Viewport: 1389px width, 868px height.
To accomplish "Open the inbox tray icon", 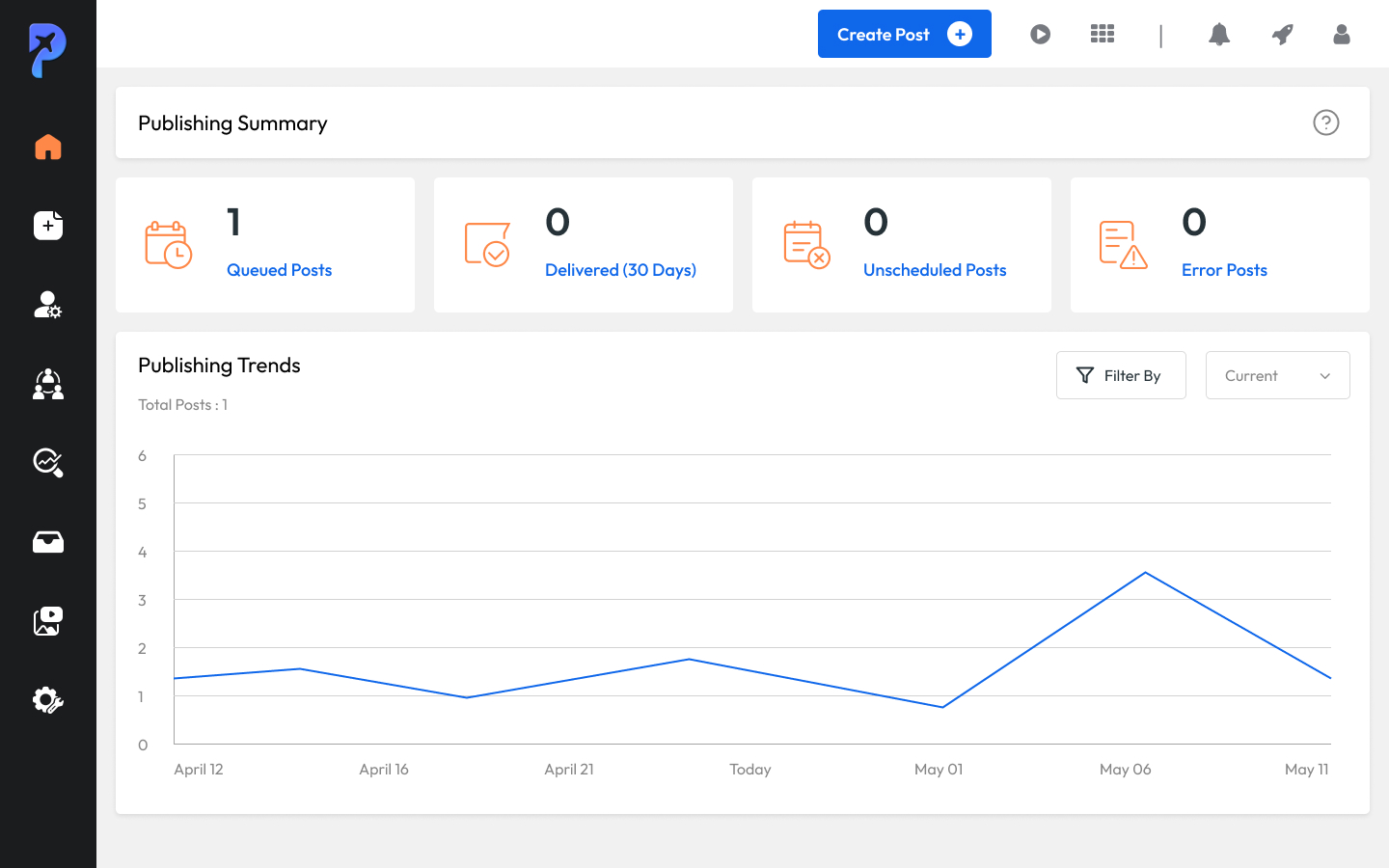I will click(48, 542).
